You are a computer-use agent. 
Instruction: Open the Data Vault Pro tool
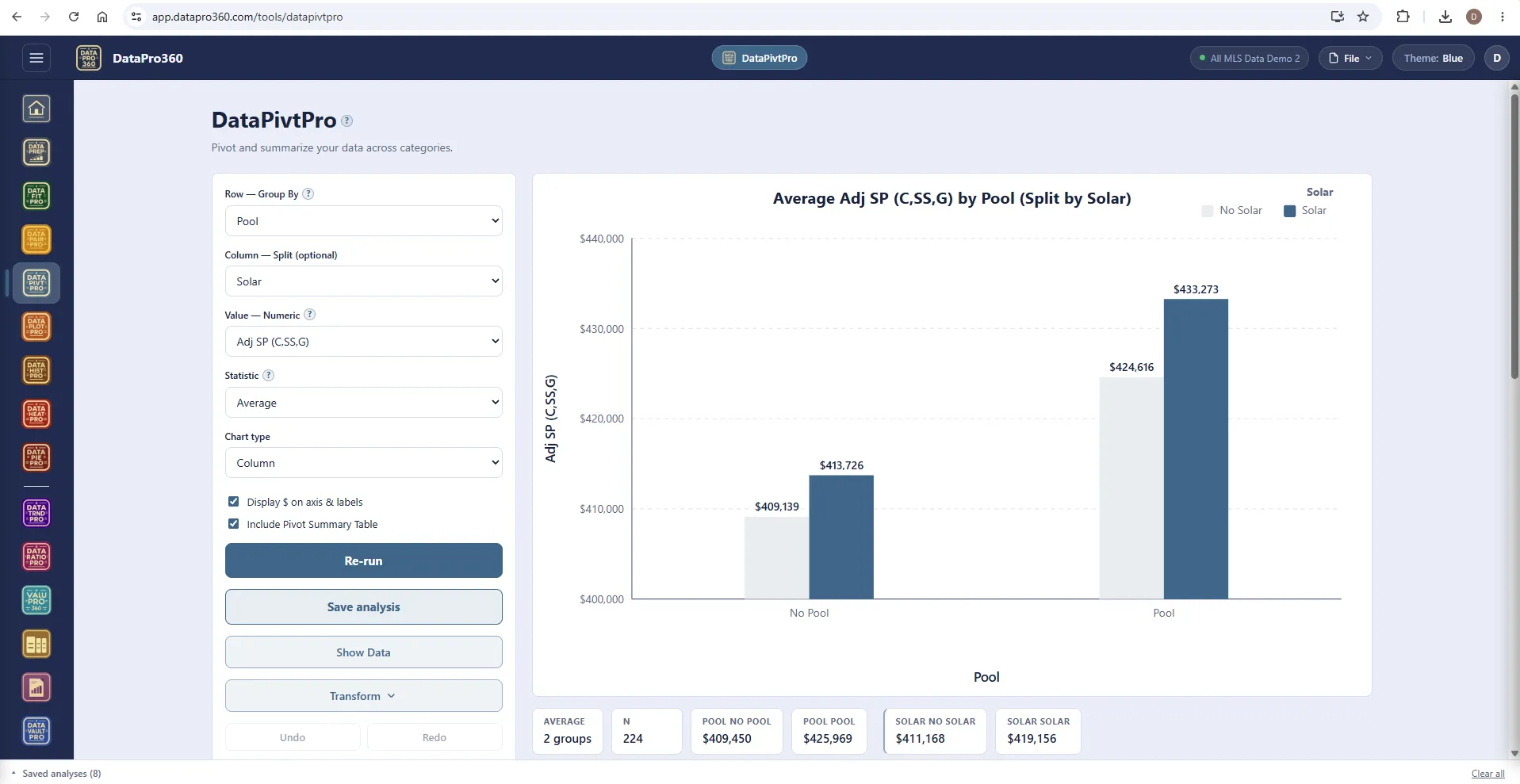coord(36,731)
